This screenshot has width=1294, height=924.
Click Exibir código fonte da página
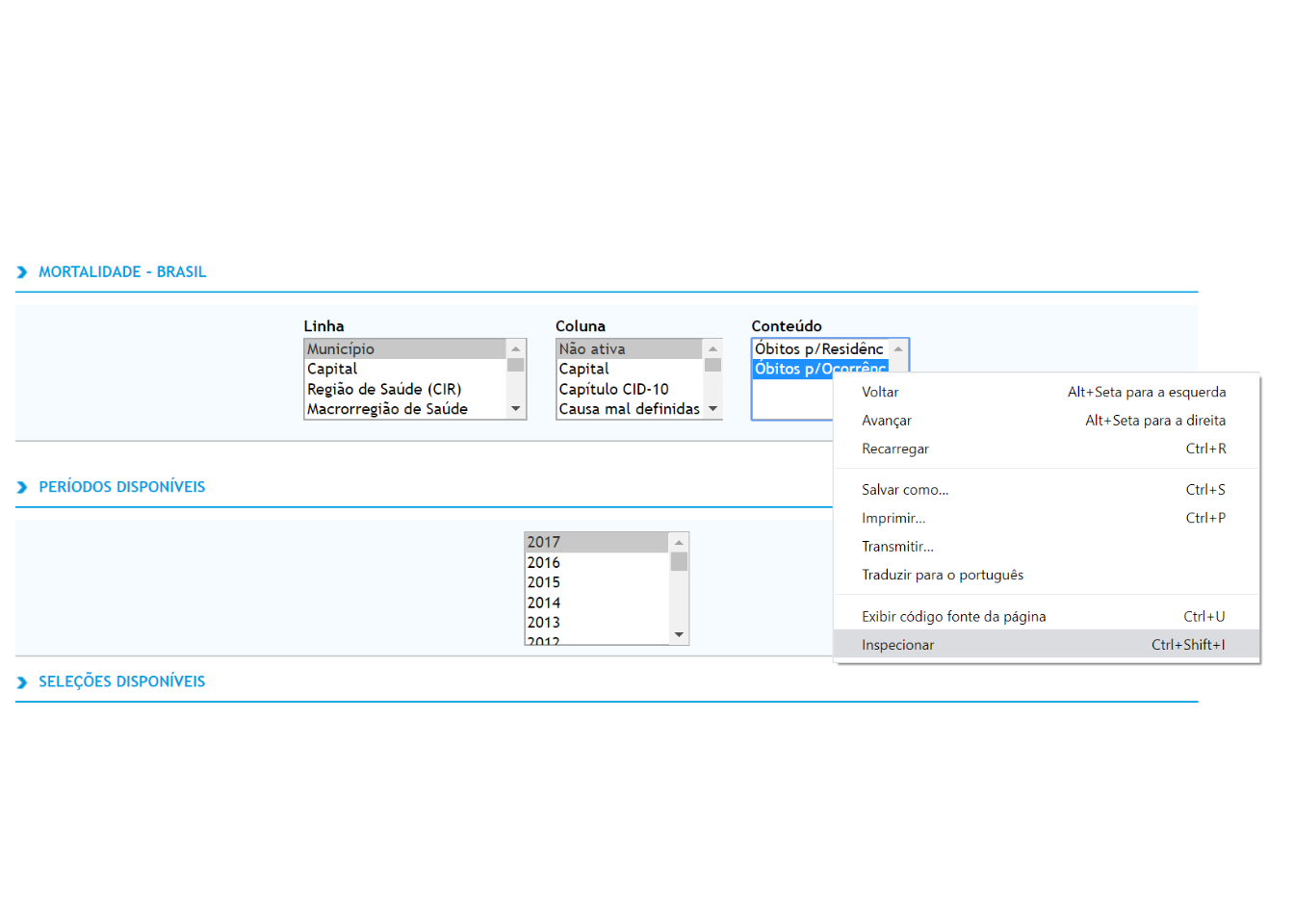point(953,617)
